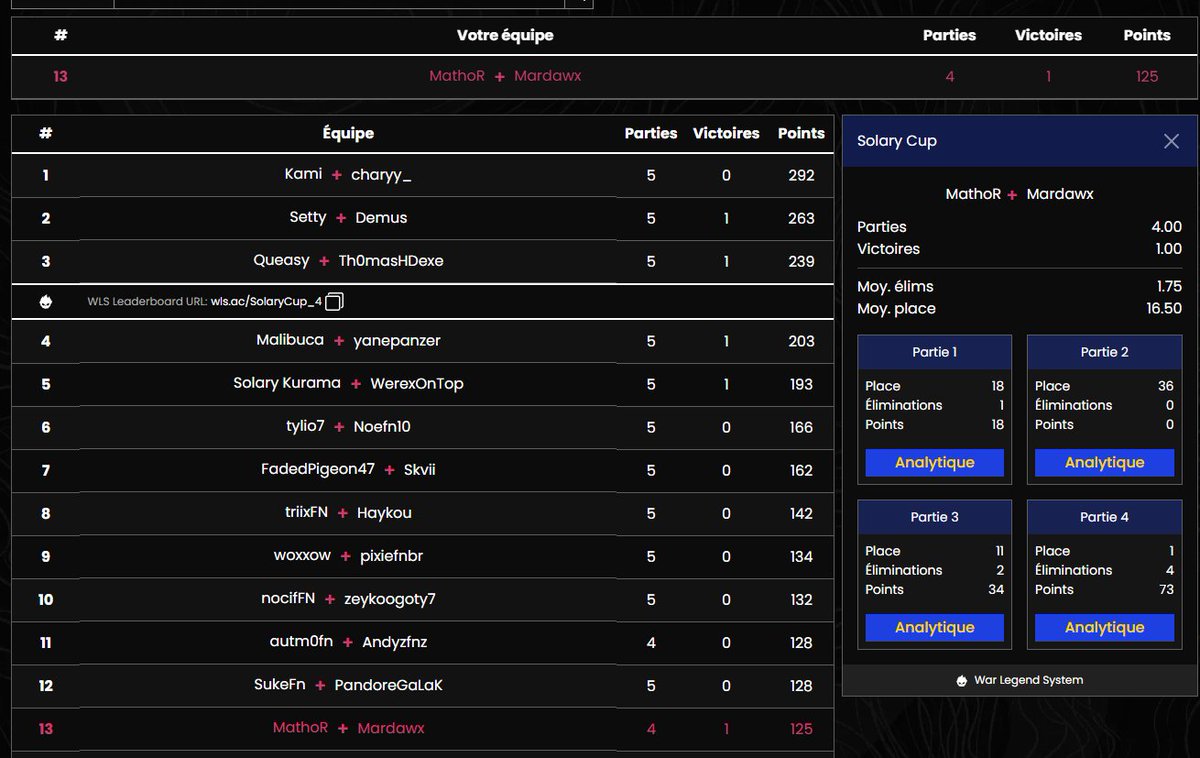Open Analytique for Partie 3
Screen dimensions: 1200x758
point(935,627)
